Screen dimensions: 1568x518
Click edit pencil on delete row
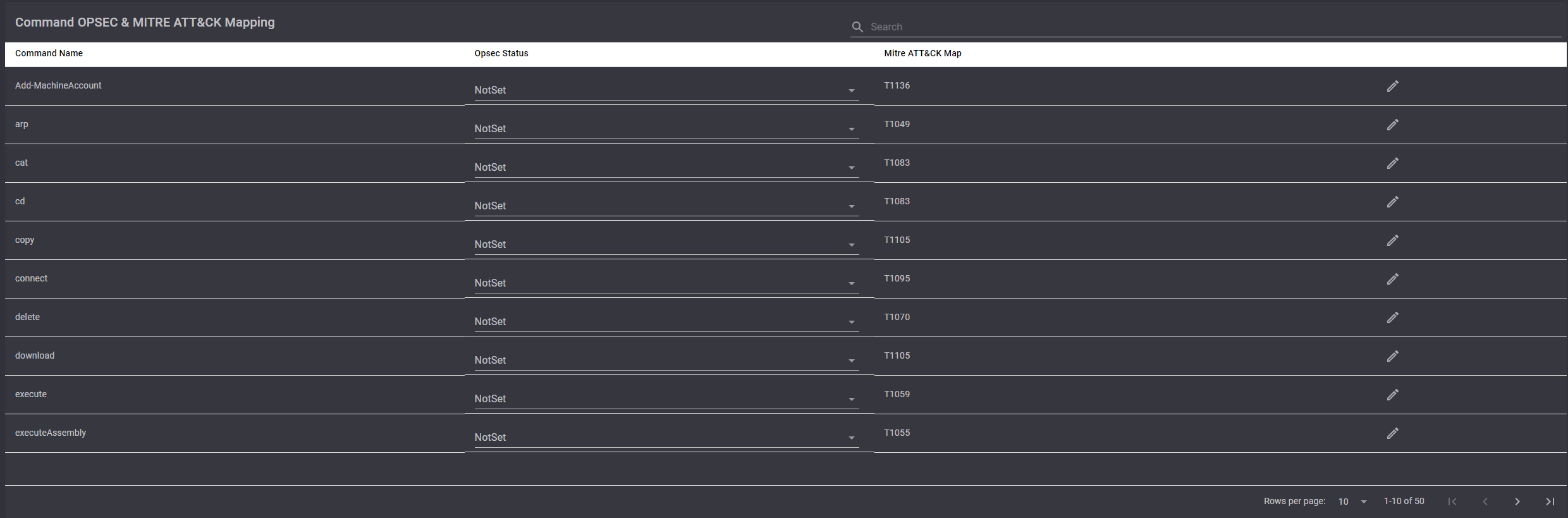1392,318
